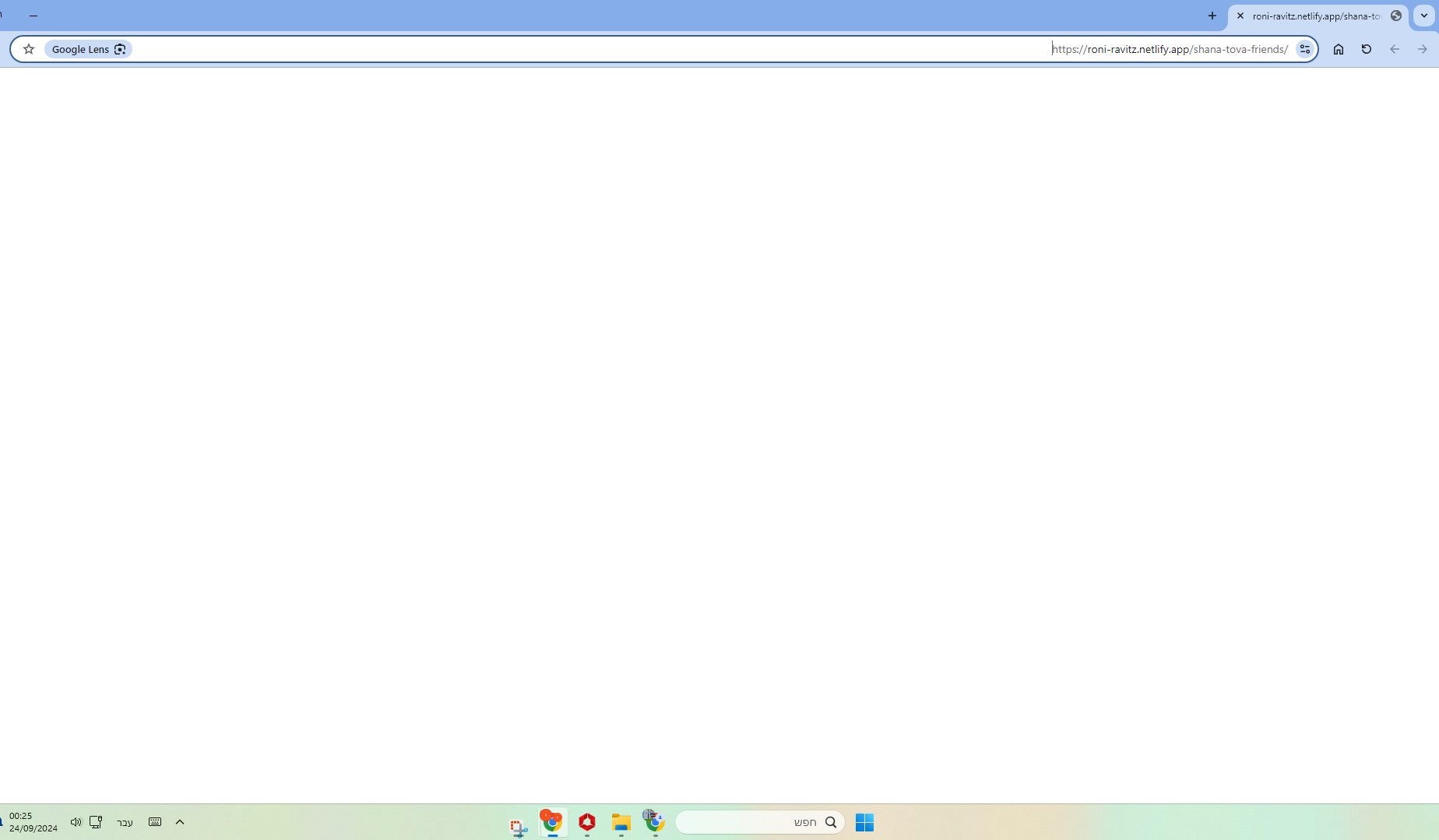Open the volume speaker icon in tray
The image size is (1439, 840).
[x=76, y=822]
